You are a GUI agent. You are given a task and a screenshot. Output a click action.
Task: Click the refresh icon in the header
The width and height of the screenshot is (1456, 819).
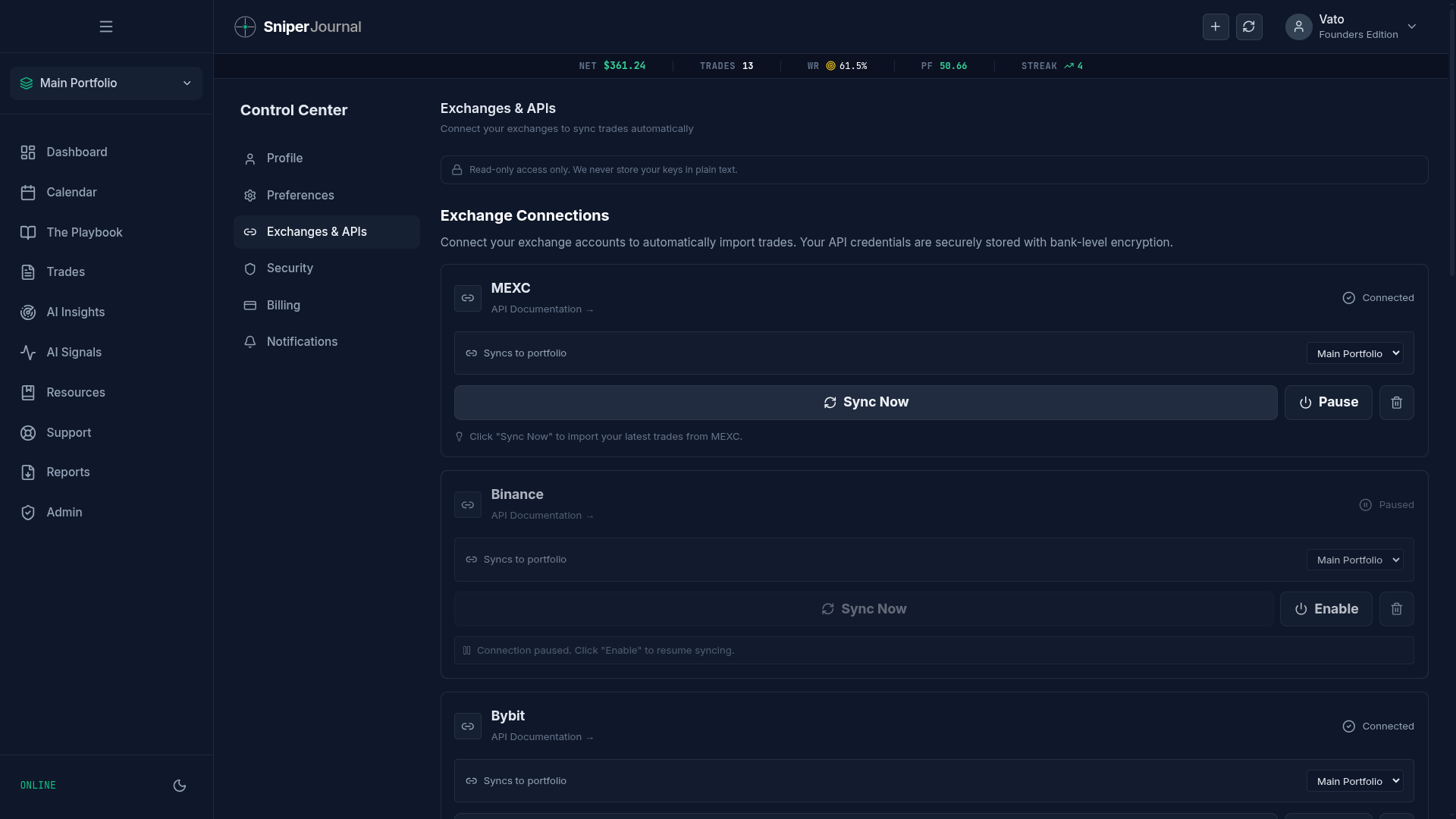click(x=1249, y=27)
